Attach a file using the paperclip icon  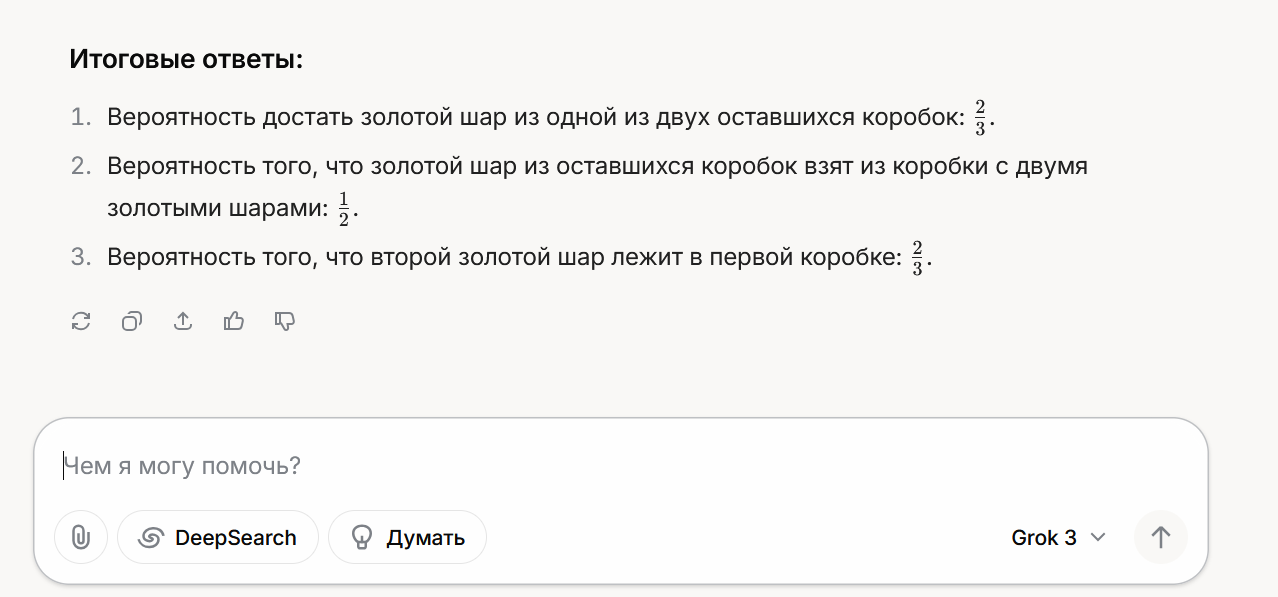81,538
